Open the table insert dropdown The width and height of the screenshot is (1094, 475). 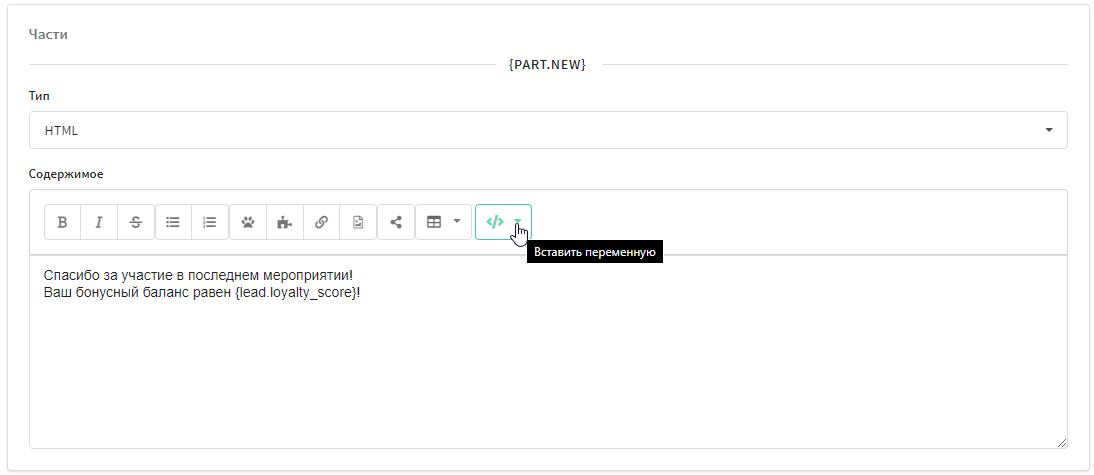[x=444, y=222]
